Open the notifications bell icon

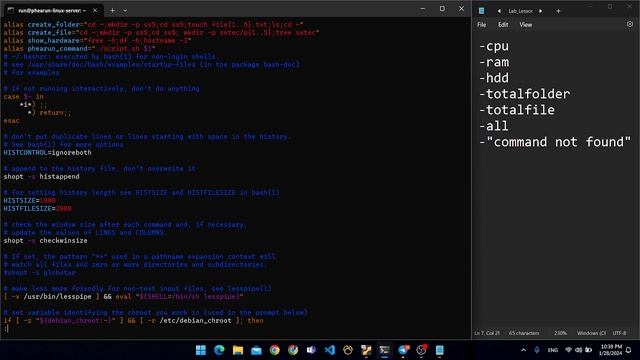pos(629,350)
